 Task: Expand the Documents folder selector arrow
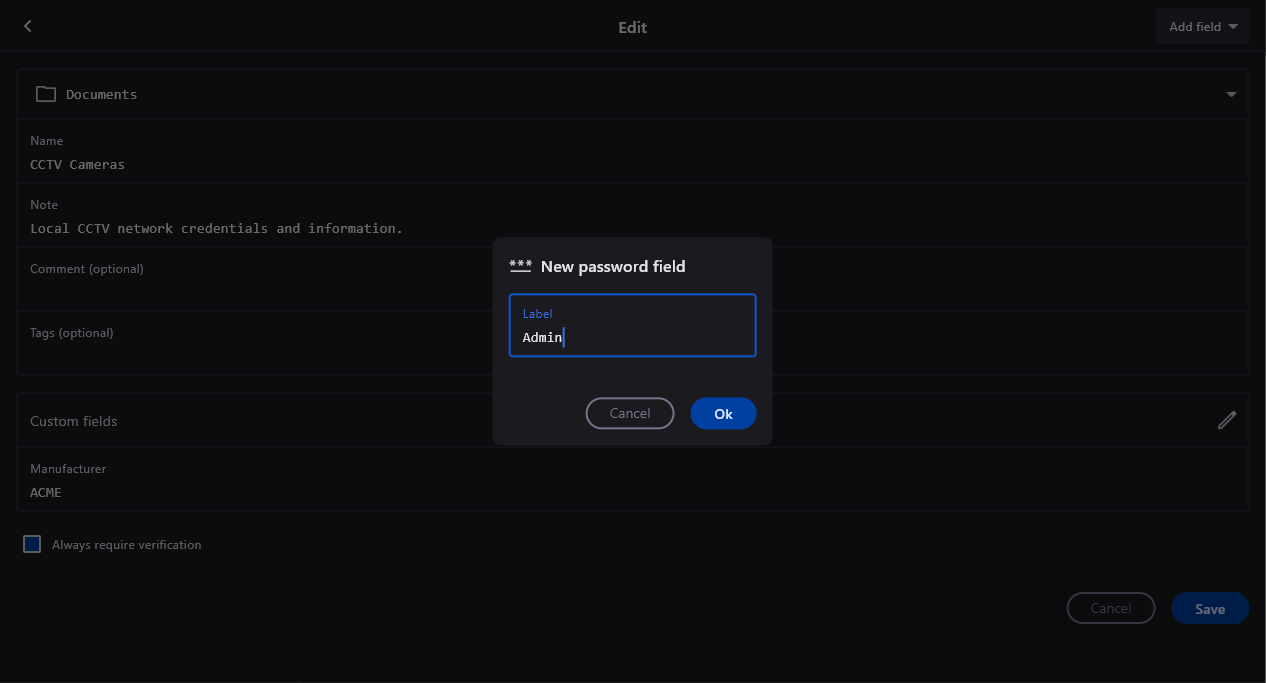tap(1231, 94)
